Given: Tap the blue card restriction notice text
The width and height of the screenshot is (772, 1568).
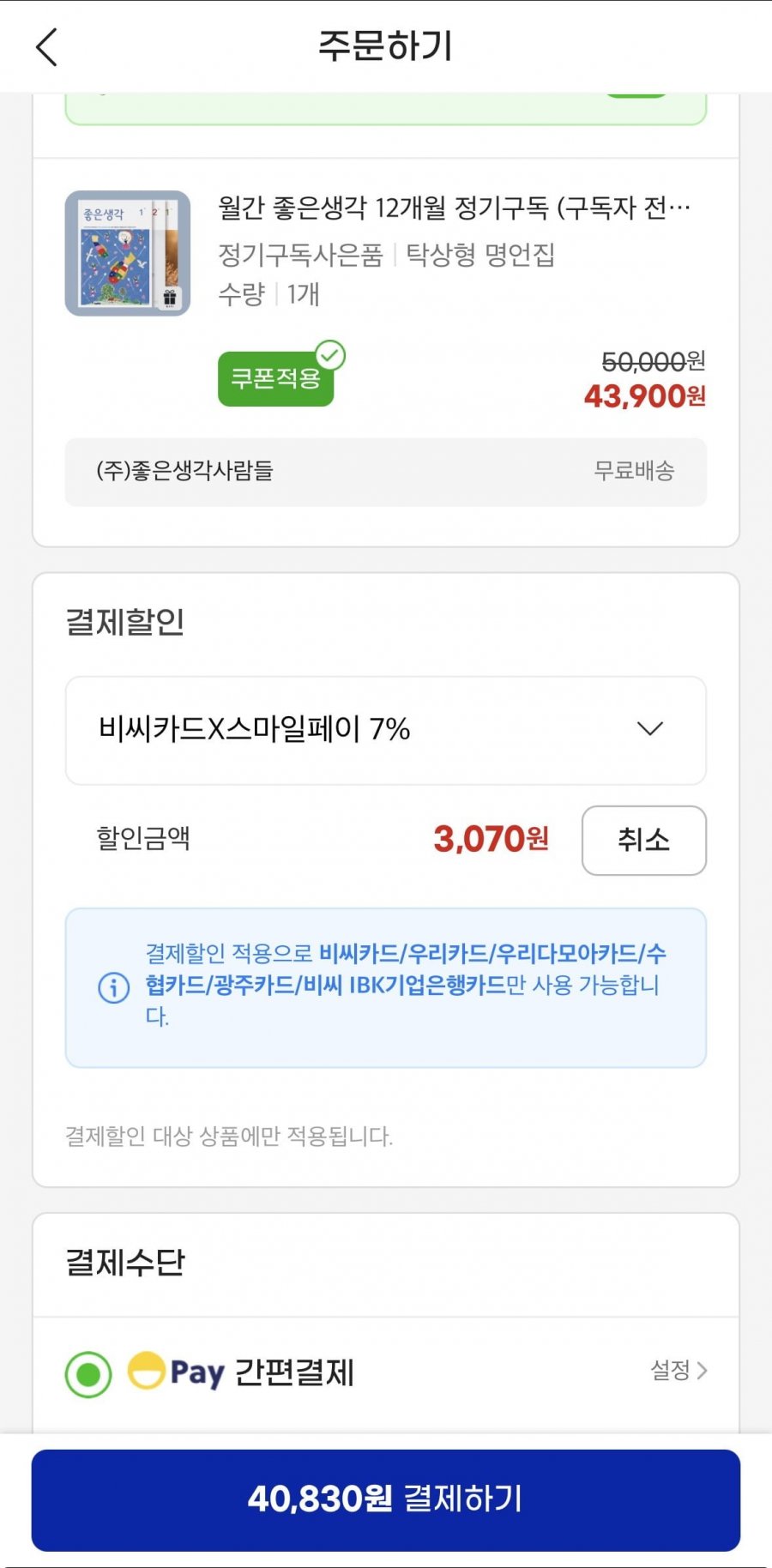Looking at the screenshot, I should tap(405, 984).
